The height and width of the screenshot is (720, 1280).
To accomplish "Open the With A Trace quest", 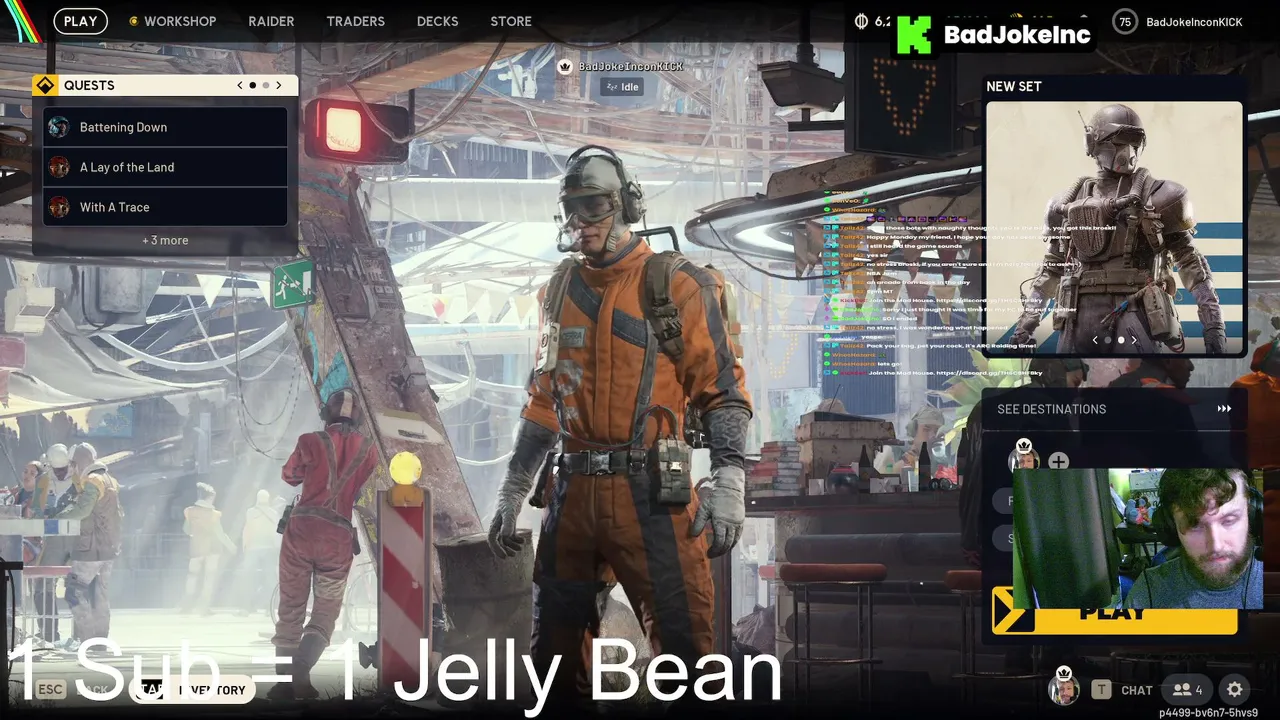I will [166, 207].
